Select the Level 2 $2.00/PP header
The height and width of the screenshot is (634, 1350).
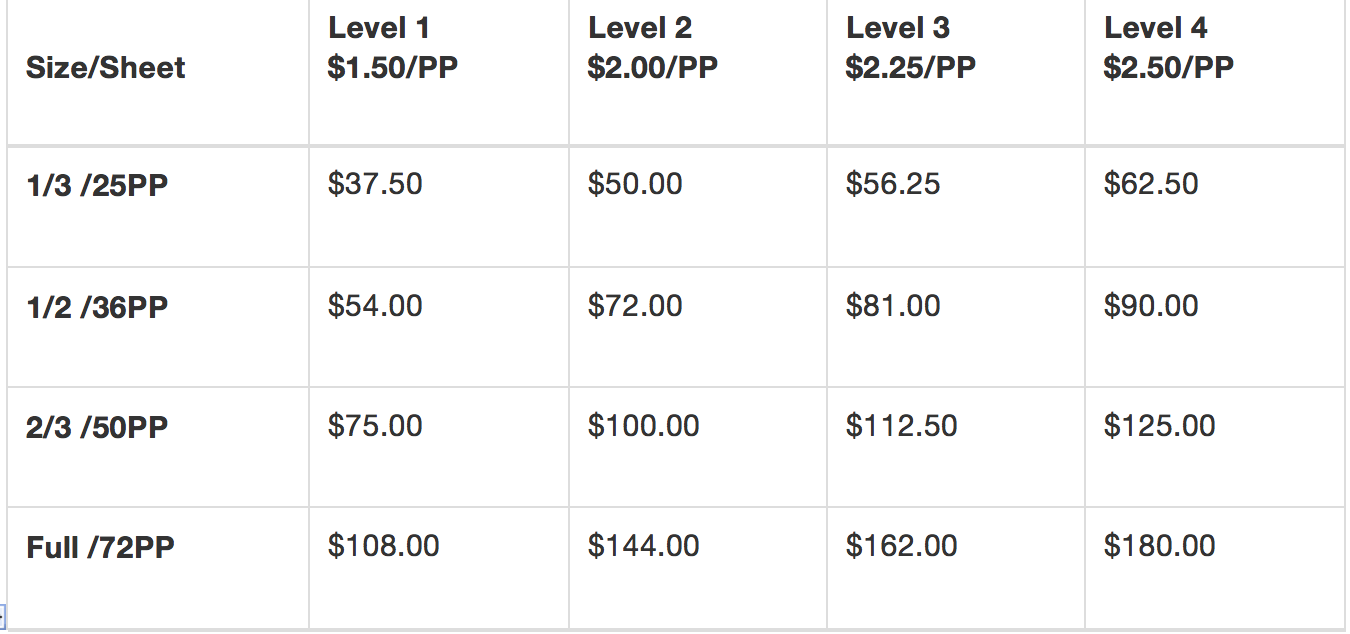tap(652, 48)
